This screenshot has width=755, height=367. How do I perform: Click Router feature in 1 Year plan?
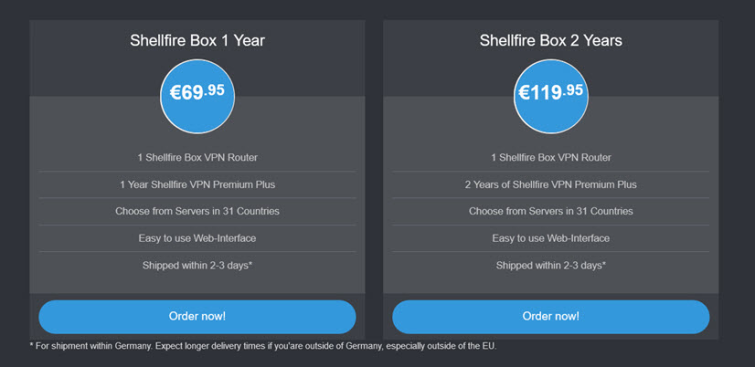pyautogui.click(x=197, y=157)
